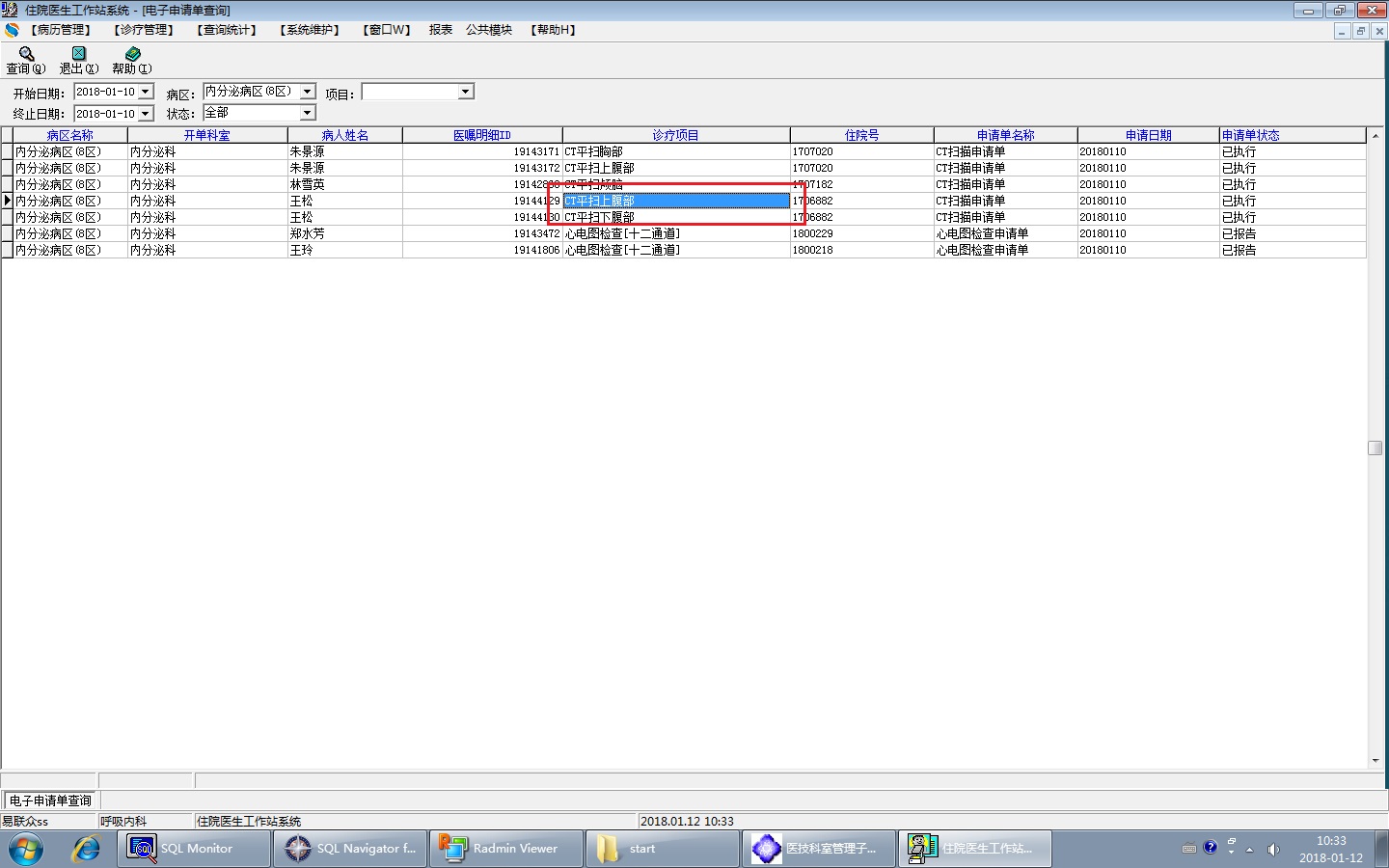This screenshot has height=868, width=1389.
Task: Select patient name 林雪英 cell
Action: click(x=345, y=184)
